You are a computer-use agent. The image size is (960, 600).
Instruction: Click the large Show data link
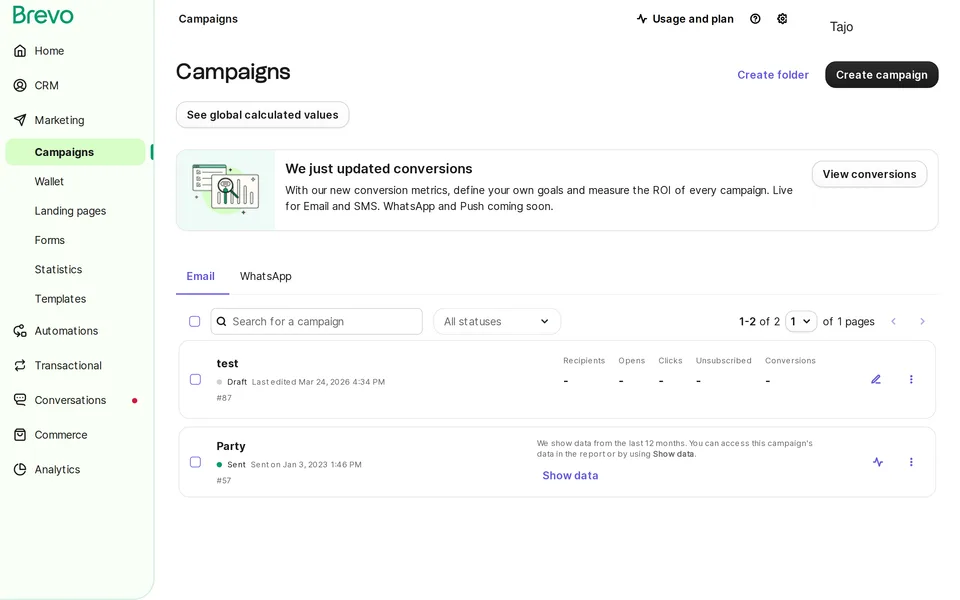(570, 475)
